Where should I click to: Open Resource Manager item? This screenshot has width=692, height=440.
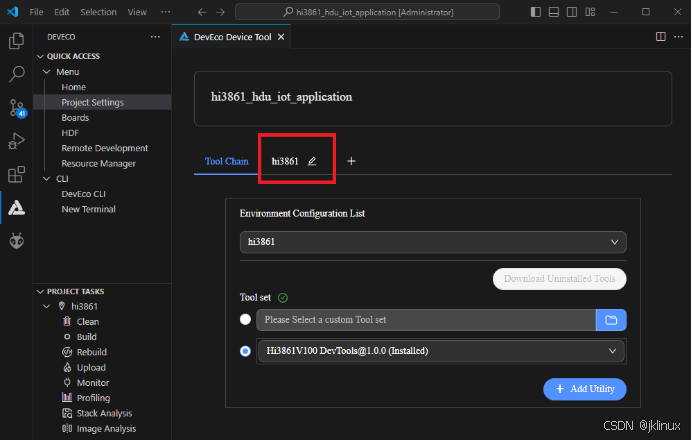[99, 164]
